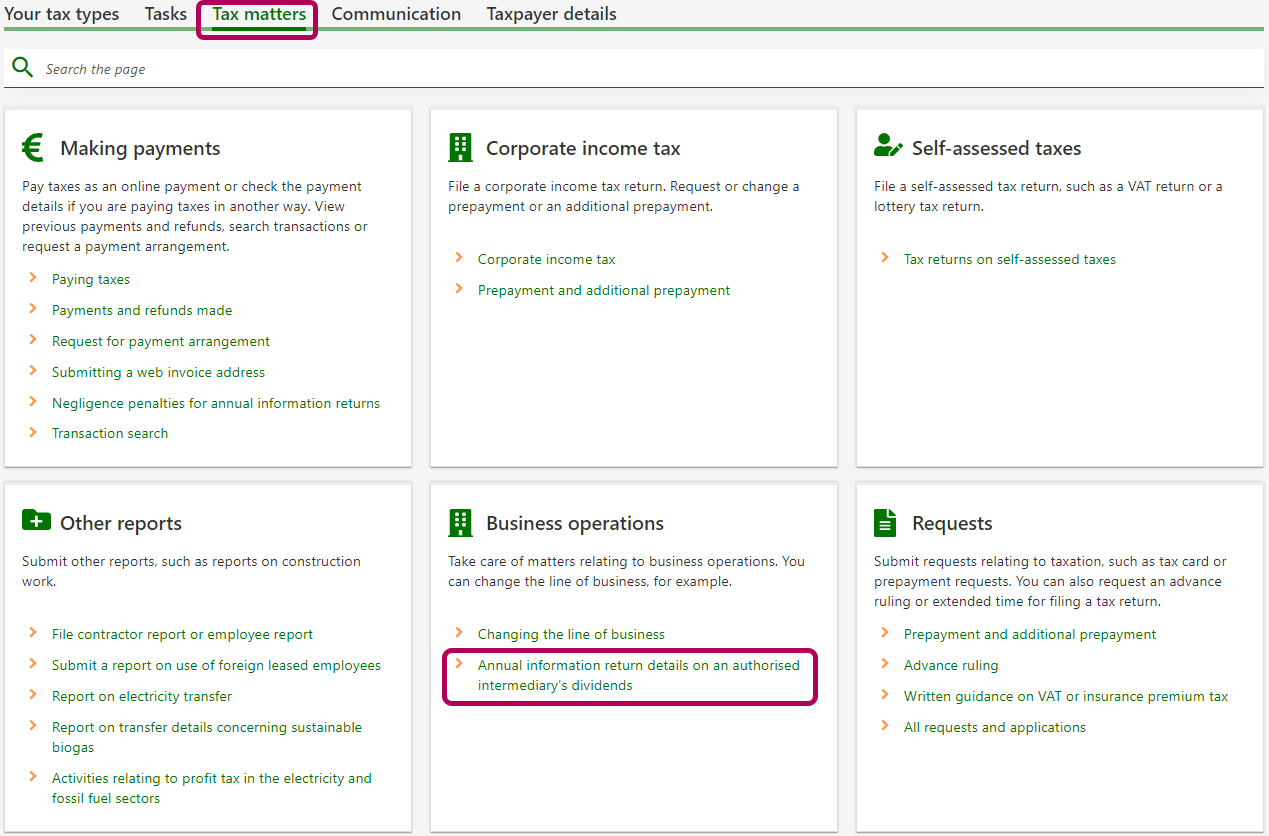Image resolution: width=1269 pixels, height=836 pixels.
Task: Click the building icon beside Corporate income tax
Action: click(460, 148)
